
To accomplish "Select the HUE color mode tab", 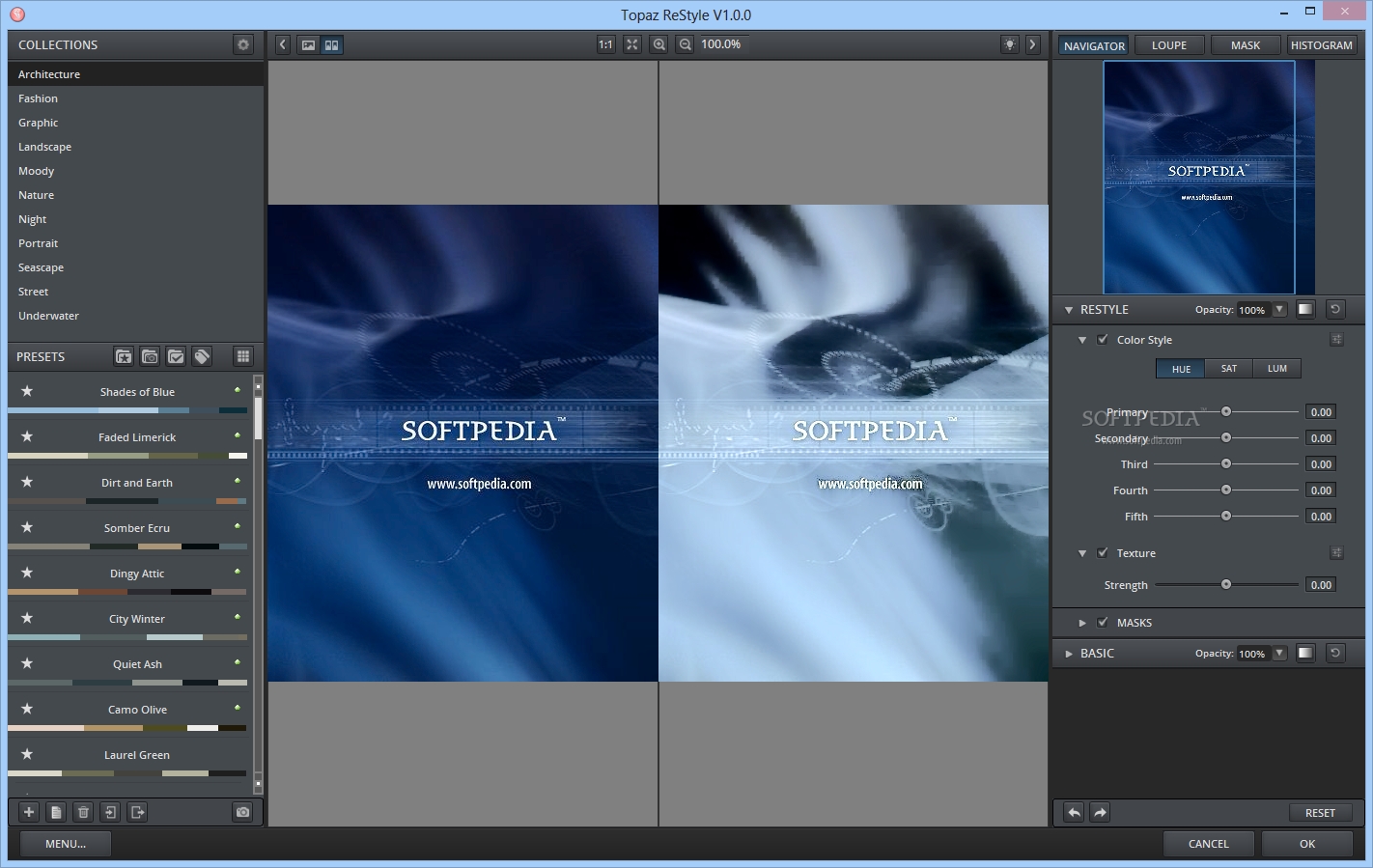I will pos(1181,368).
